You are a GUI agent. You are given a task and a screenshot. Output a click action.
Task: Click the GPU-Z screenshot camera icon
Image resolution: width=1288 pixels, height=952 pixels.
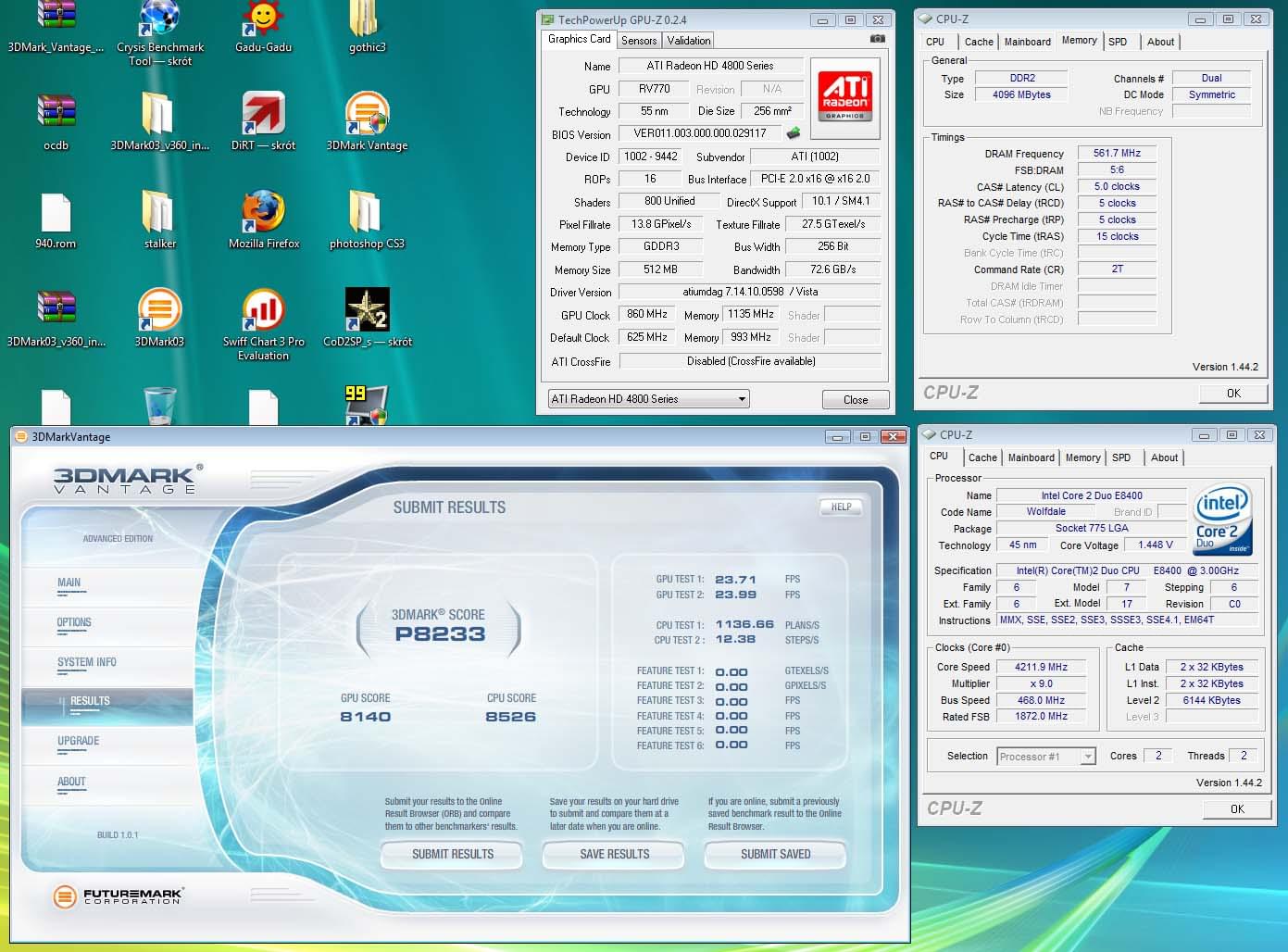point(877,39)
